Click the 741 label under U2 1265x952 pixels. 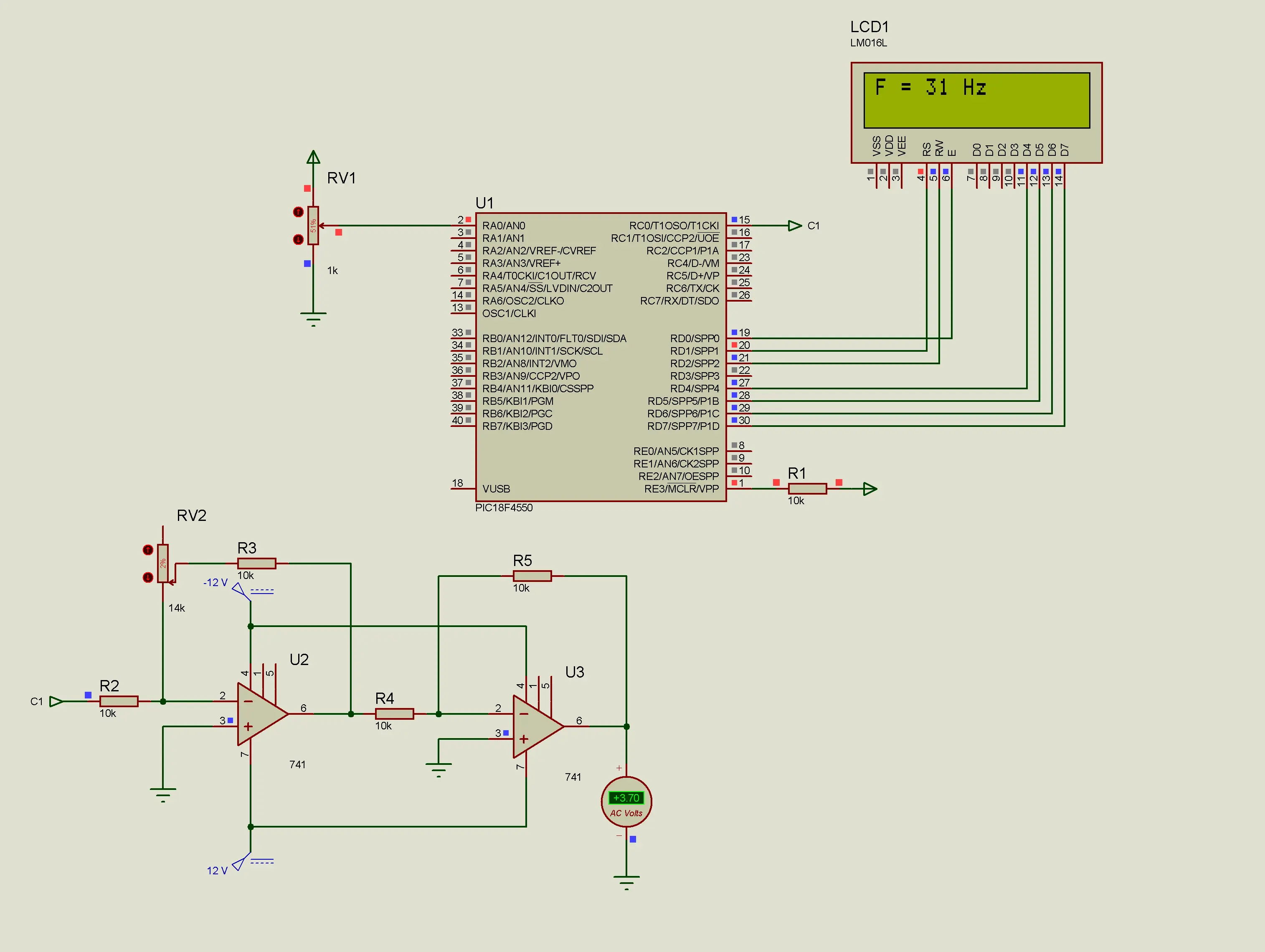(297, 764)
